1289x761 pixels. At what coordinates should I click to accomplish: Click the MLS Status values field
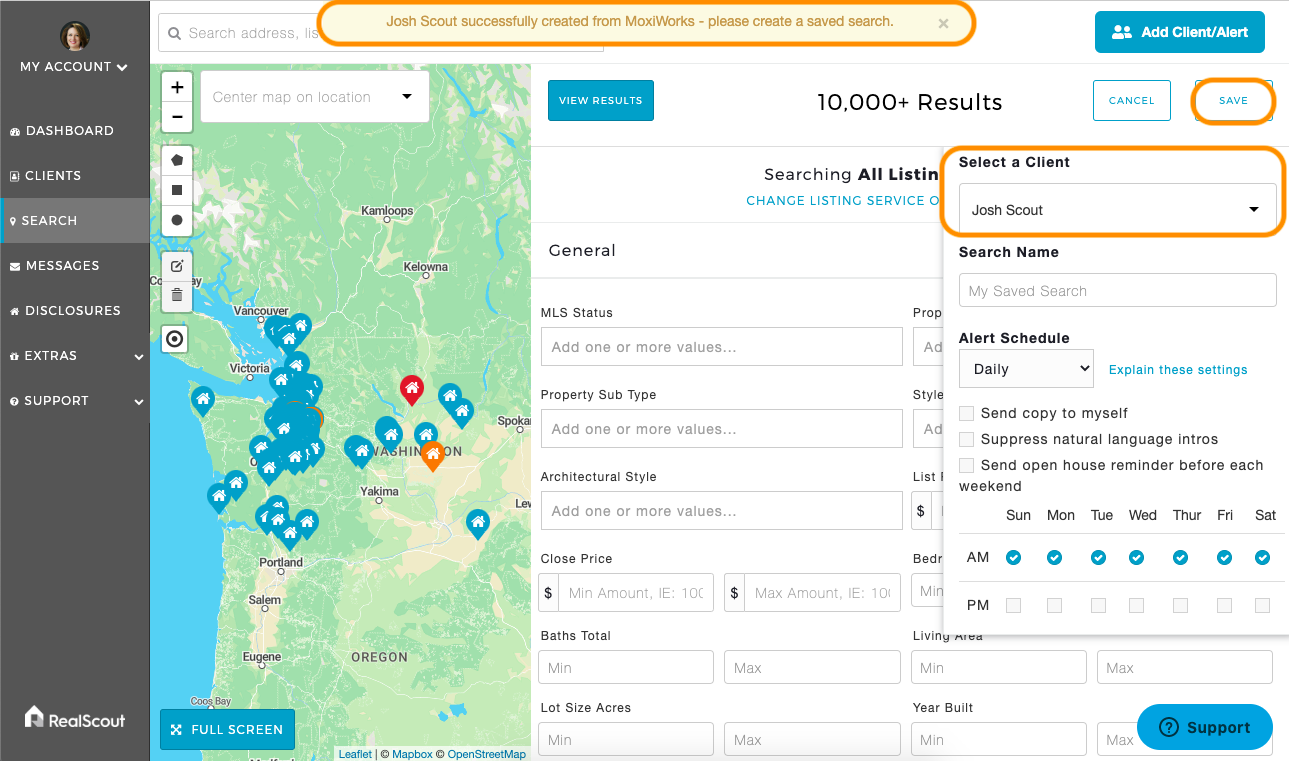coord(721,347)
